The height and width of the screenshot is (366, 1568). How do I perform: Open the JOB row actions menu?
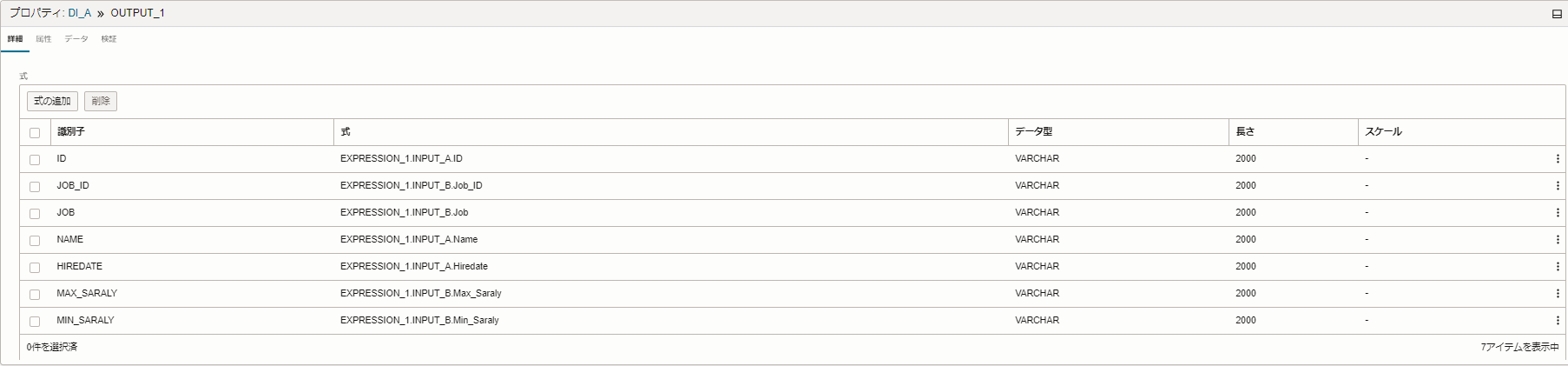coord(1558,213)
